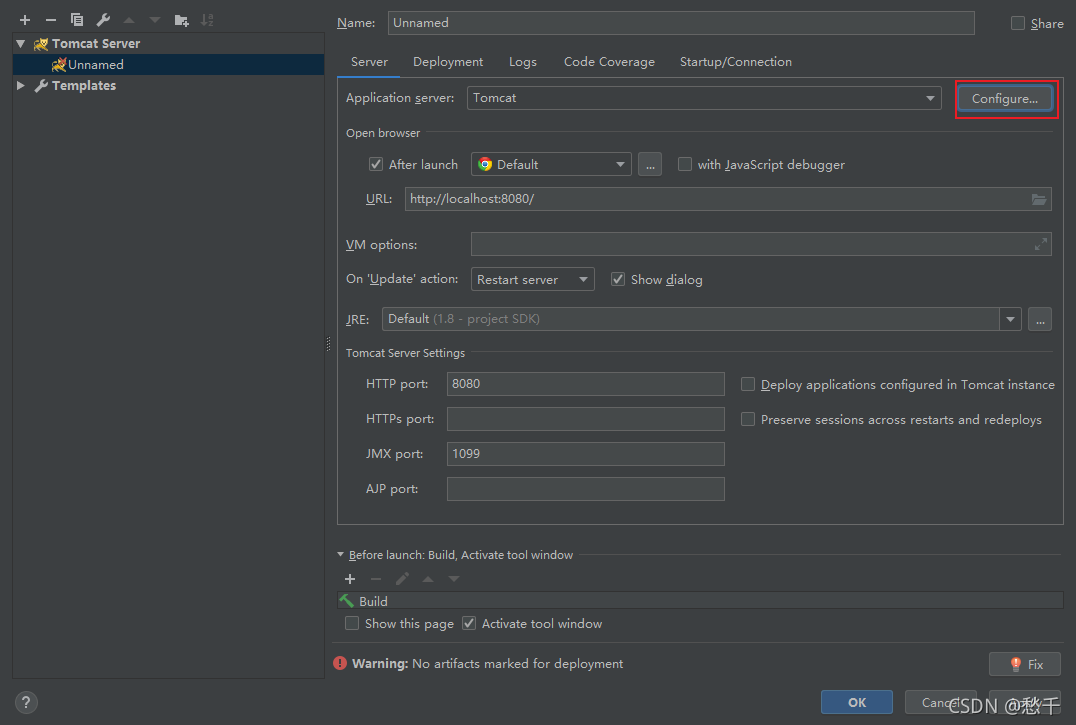Click JRE browse ellipsis button

[x=1040, y=319]
